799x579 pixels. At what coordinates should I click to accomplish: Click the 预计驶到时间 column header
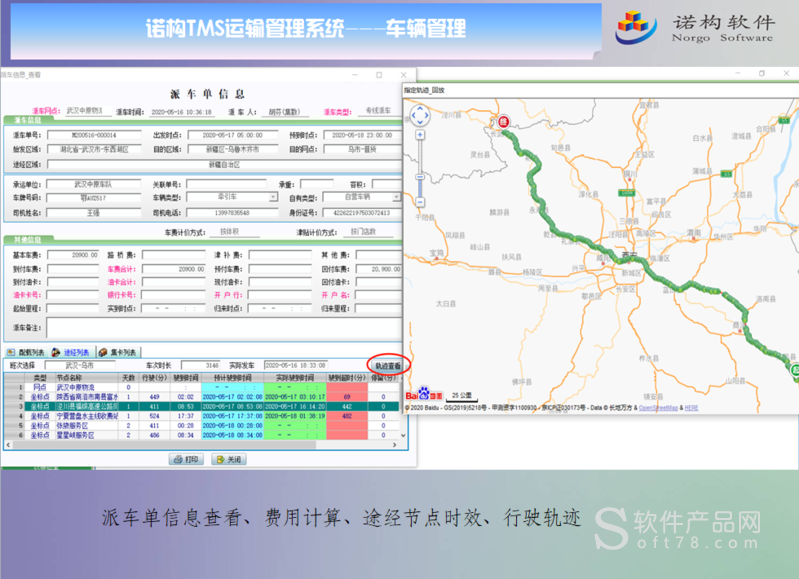(232, 378)
